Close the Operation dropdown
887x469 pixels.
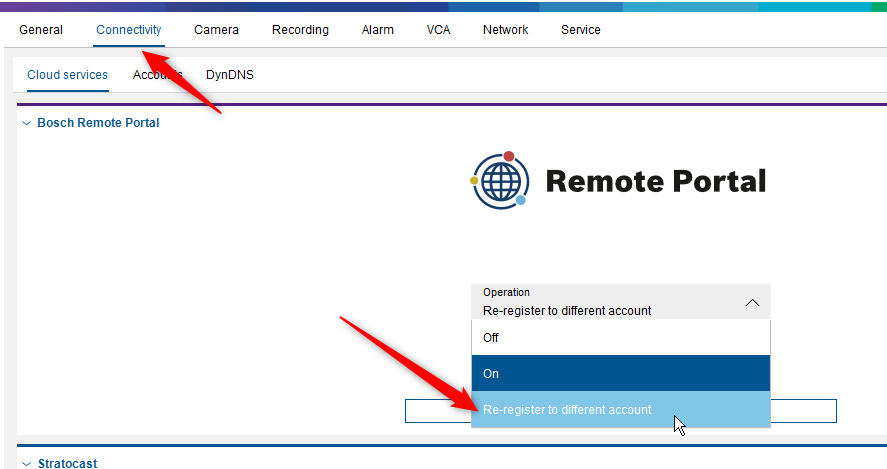click(752, 303)
